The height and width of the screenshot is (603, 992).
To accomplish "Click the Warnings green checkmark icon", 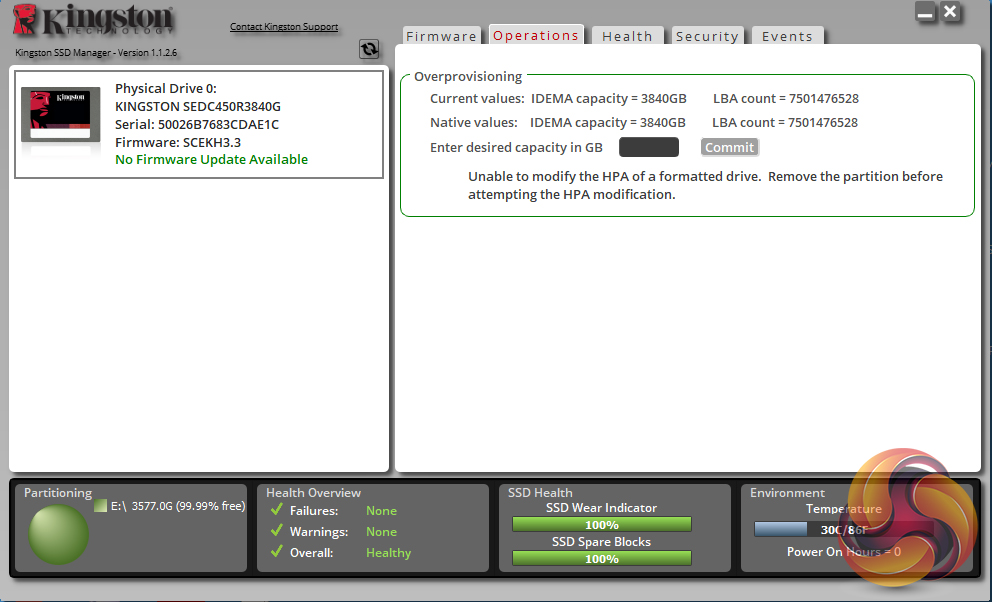I will (x=276, y=530).
